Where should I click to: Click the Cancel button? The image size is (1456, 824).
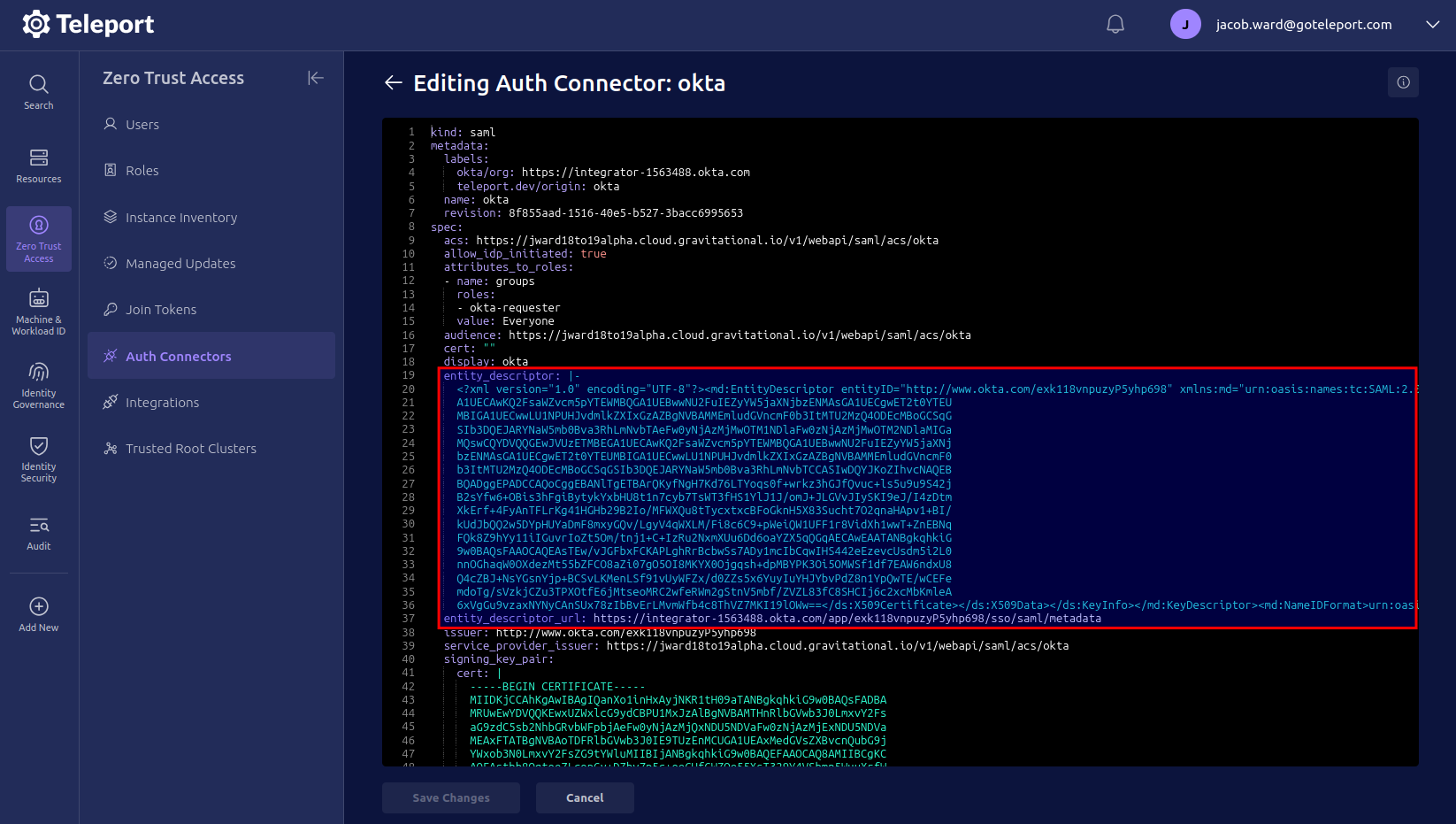coord(585,797)
